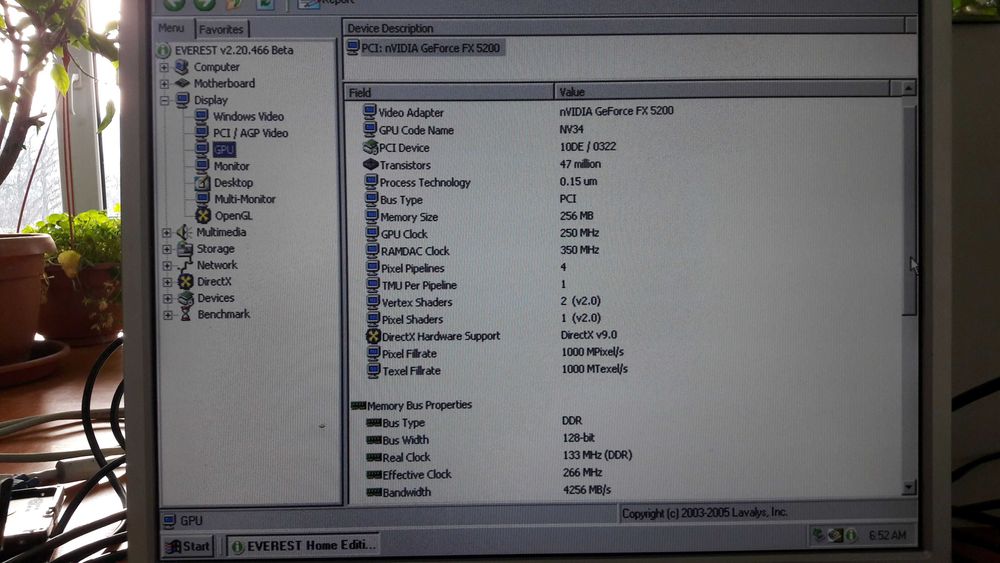1000x563 pixels.
Task: Click the Benchmark hourglass icon
Action: (186, 314)
